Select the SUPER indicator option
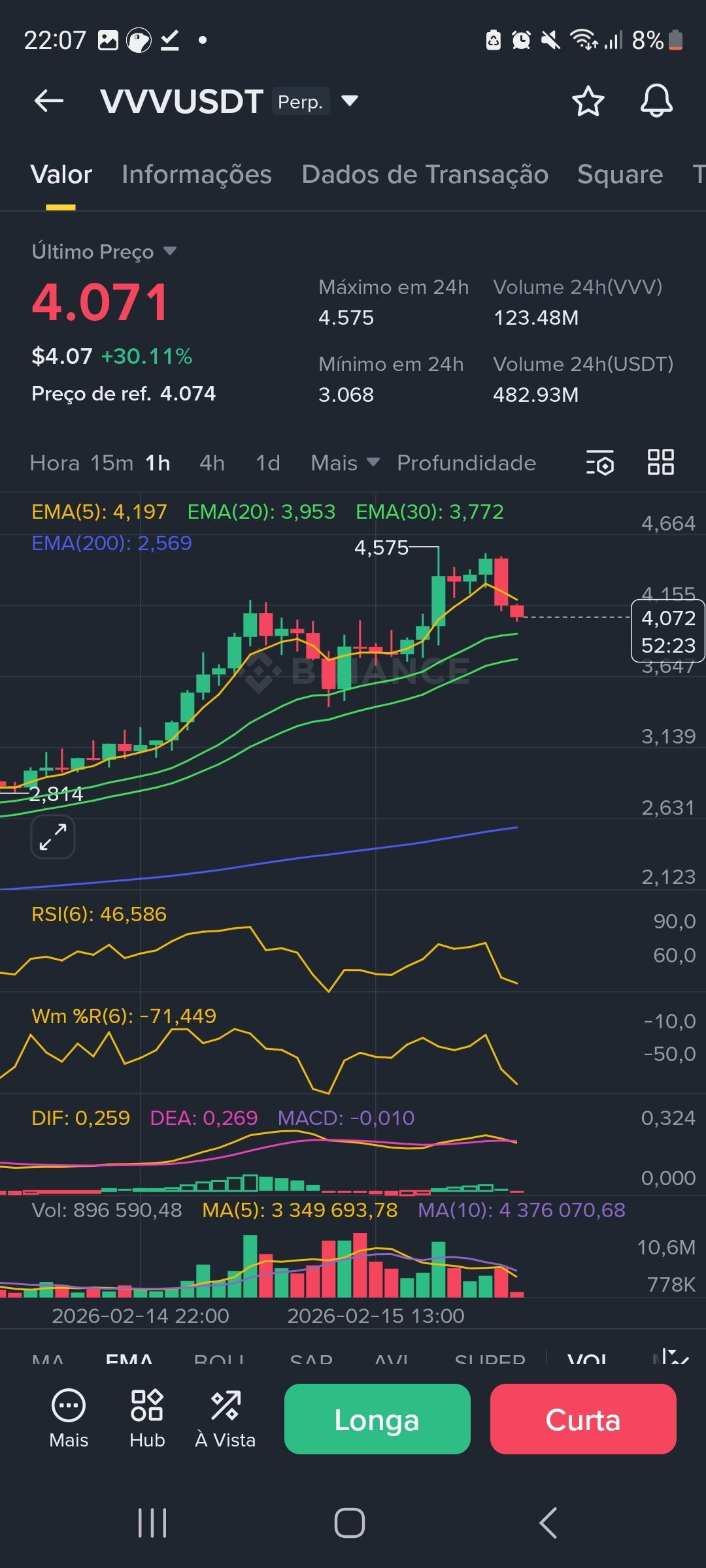This screenshot has width=706, height=1568. click(490, 1360)
